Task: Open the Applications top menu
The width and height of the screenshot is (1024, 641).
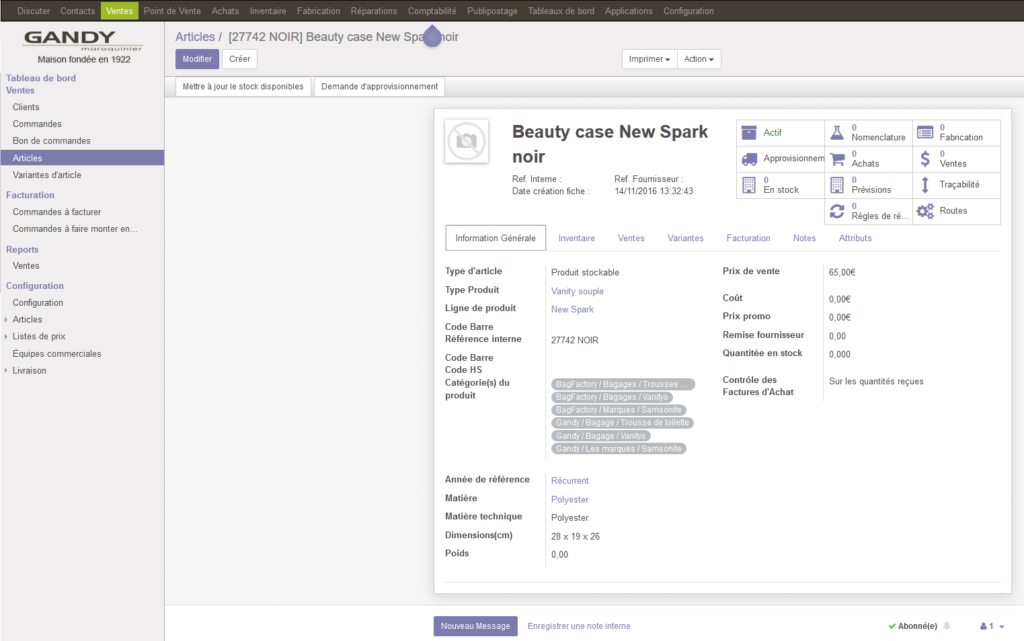Action: tap(628, 11)
